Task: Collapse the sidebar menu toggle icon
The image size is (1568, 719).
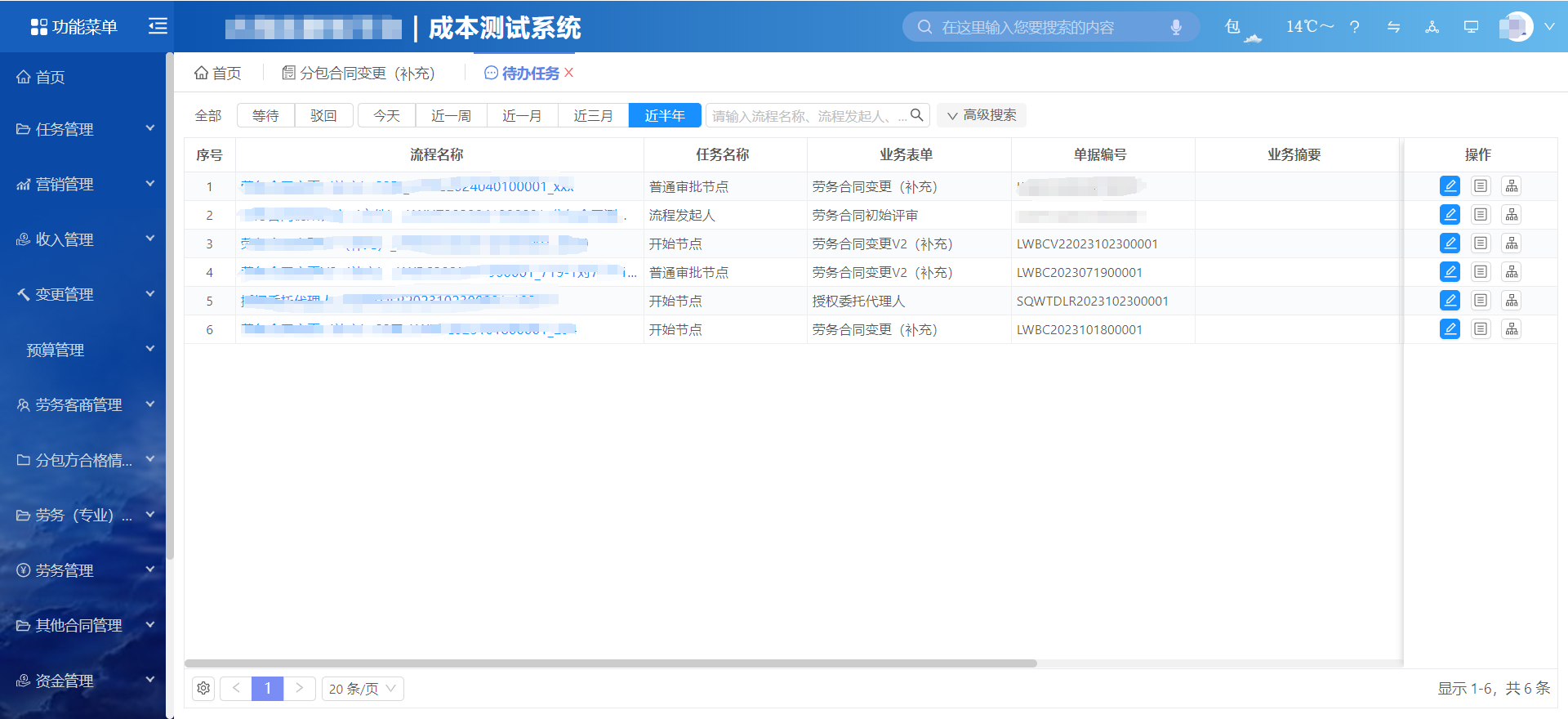Action: 158,26
